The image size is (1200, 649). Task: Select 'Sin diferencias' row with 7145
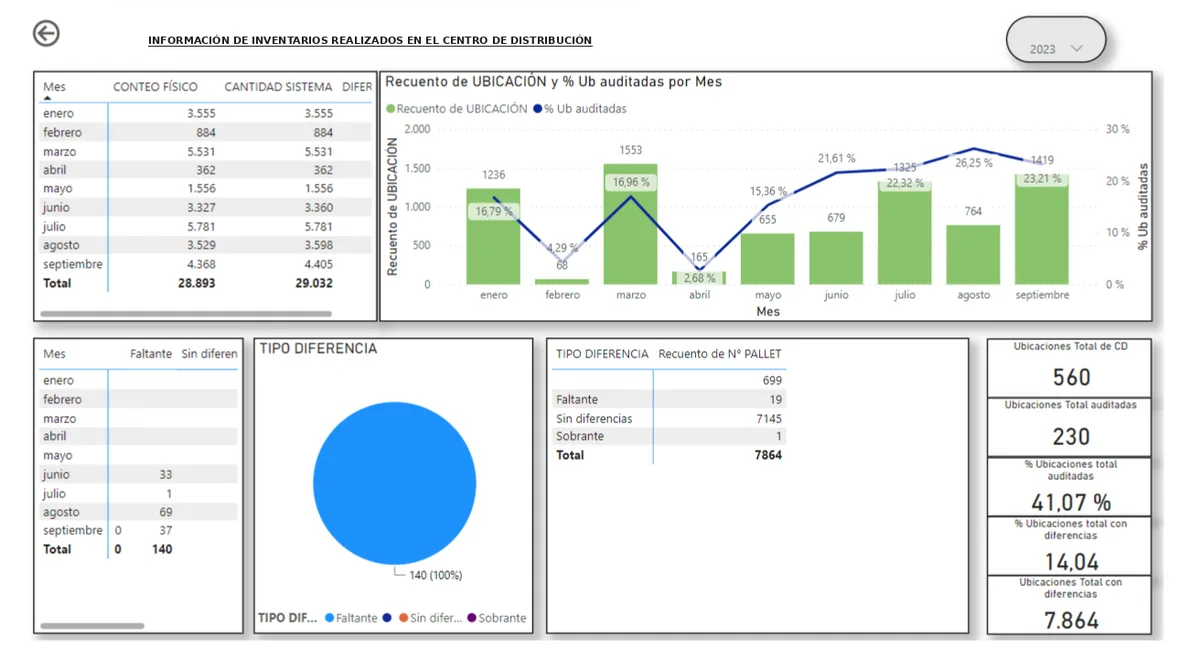(x=669, y=418)
